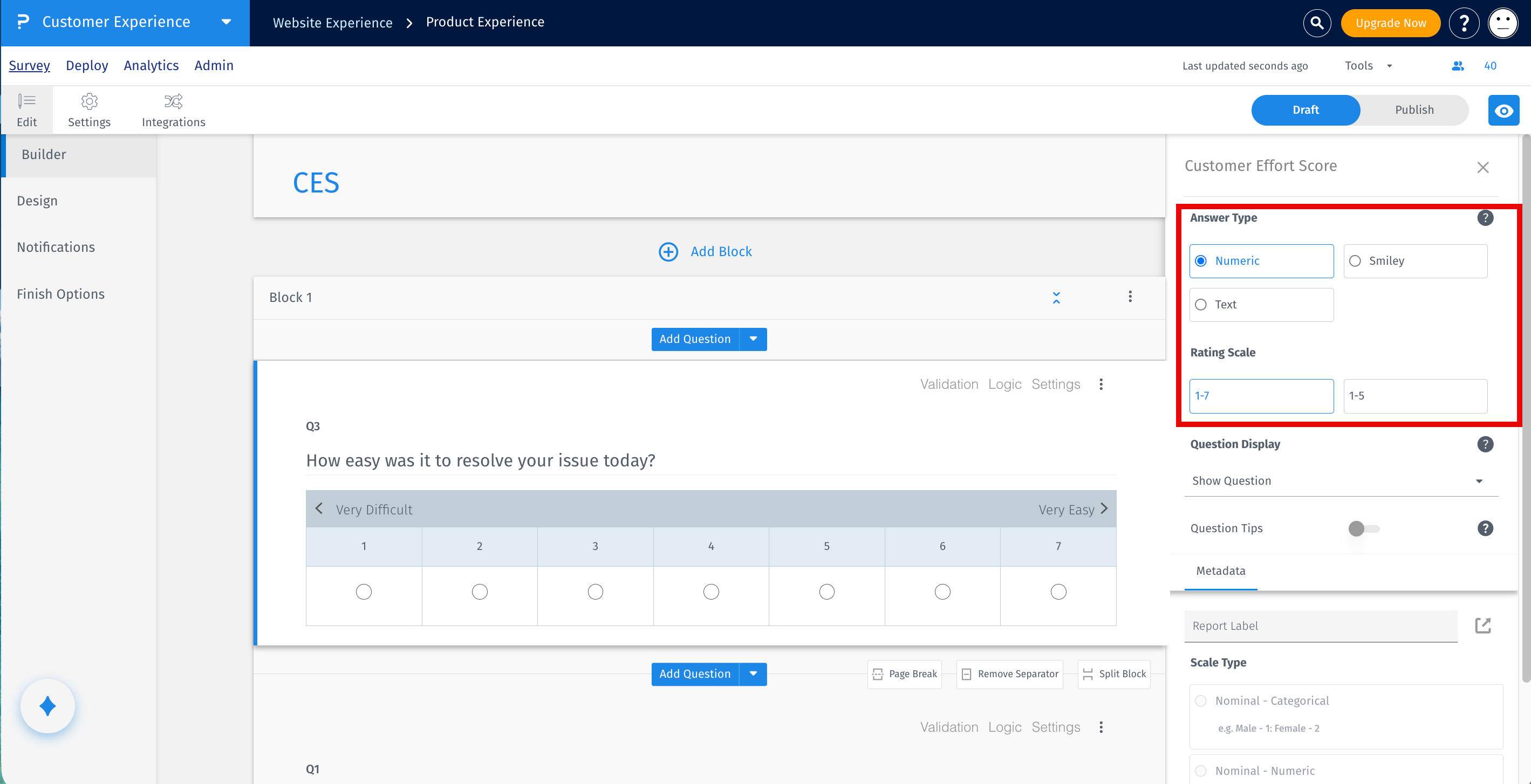
Task: Open top Add Question dropdown arrow
Action: point(753,339)
